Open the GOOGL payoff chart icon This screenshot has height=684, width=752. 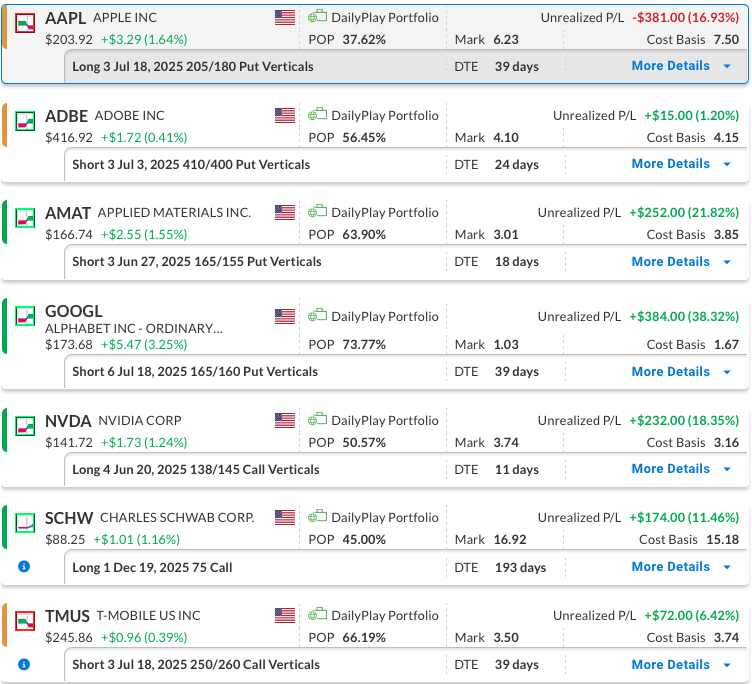pyautogui.click(x=25, y=316)
